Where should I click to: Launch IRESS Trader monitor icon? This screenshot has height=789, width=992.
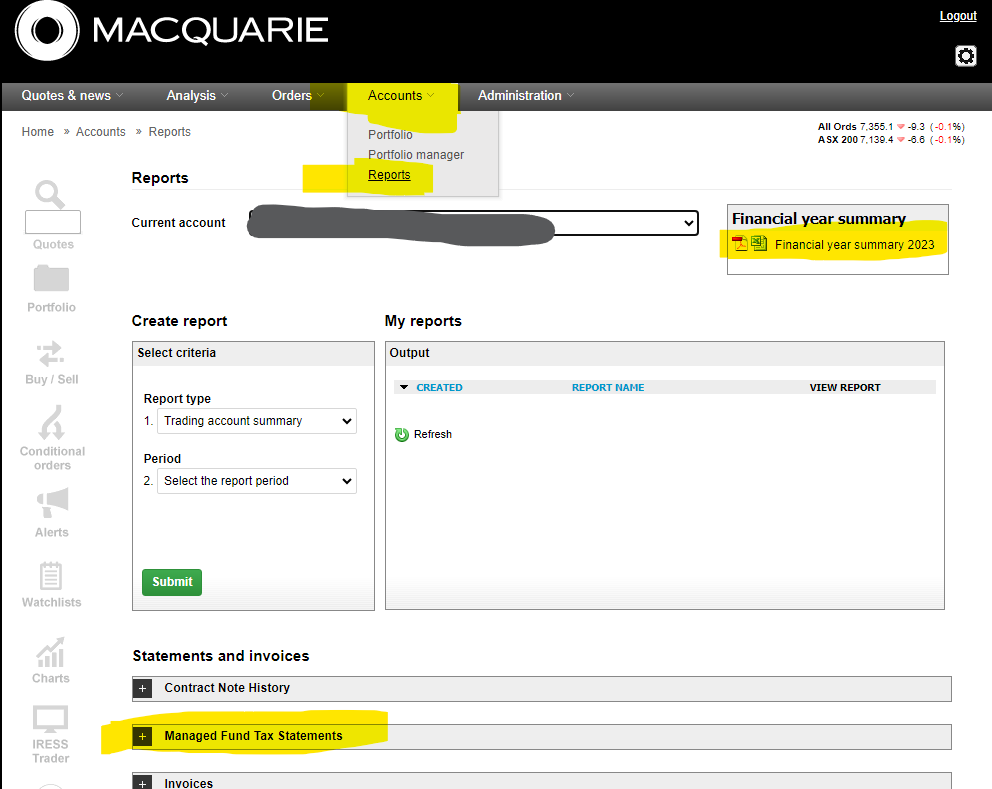[50, 719]
